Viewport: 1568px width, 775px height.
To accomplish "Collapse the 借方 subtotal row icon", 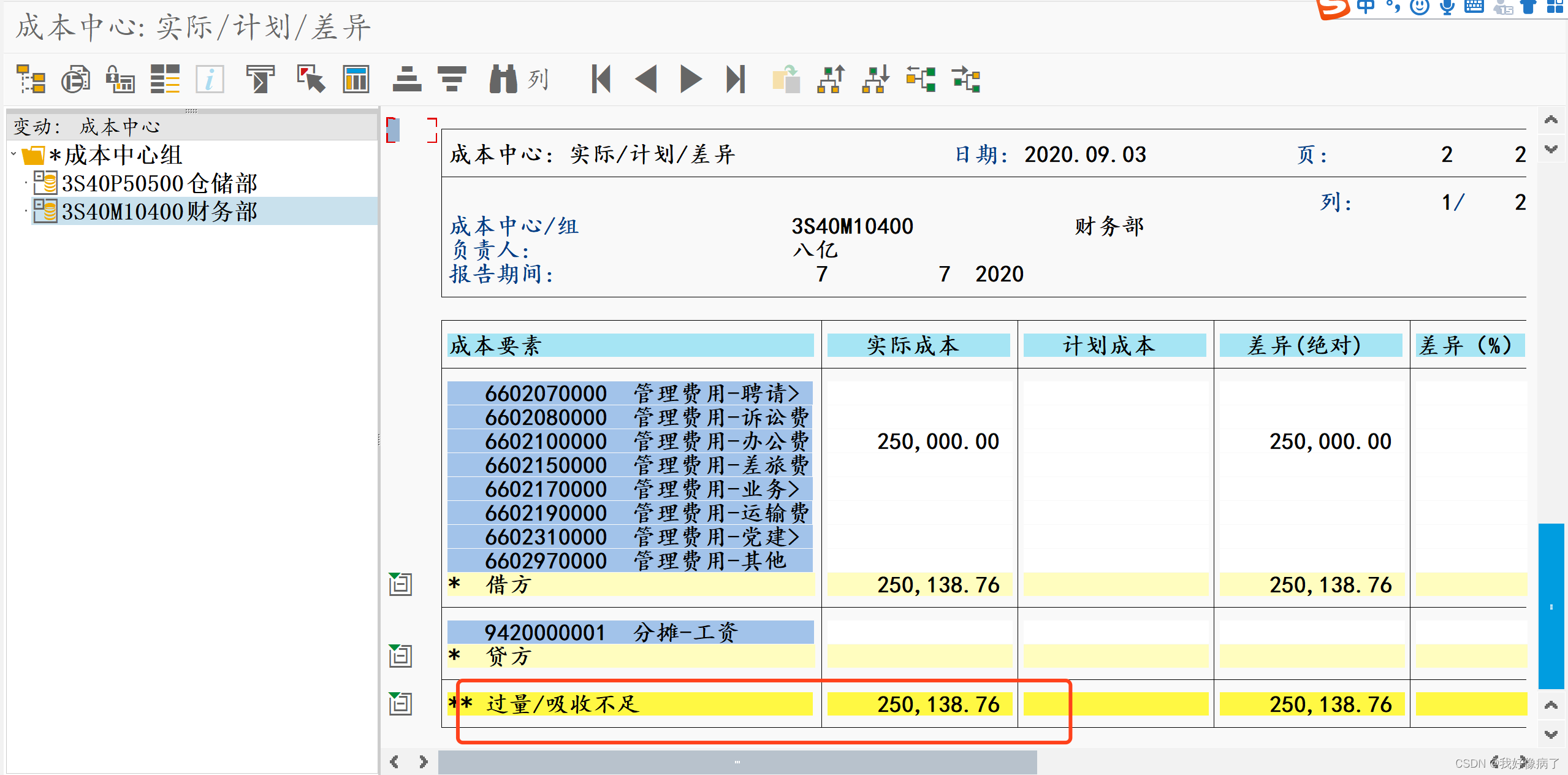I will coord(400,584).
